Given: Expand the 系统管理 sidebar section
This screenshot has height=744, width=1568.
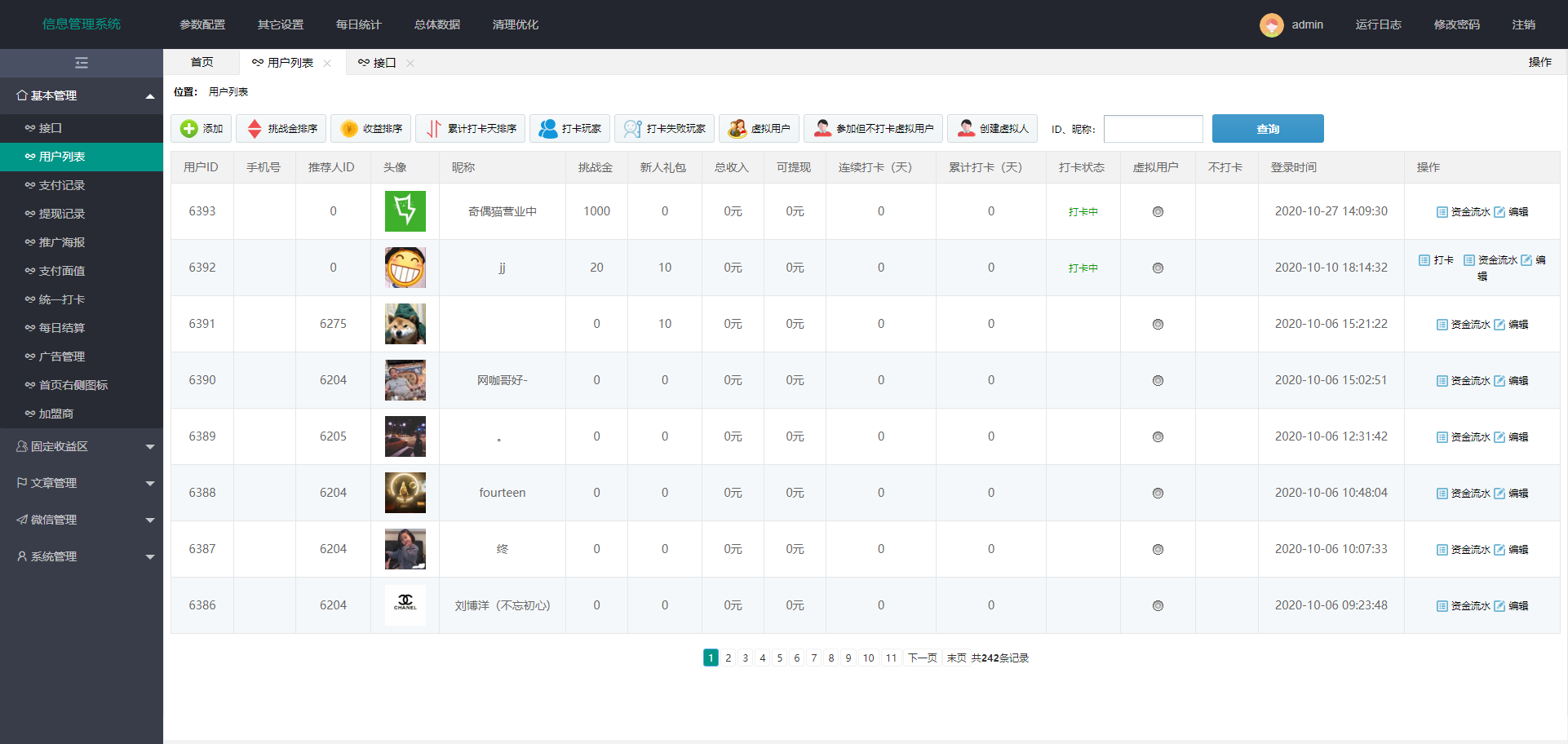Looking at the screenshot, I should click(82, 556).
